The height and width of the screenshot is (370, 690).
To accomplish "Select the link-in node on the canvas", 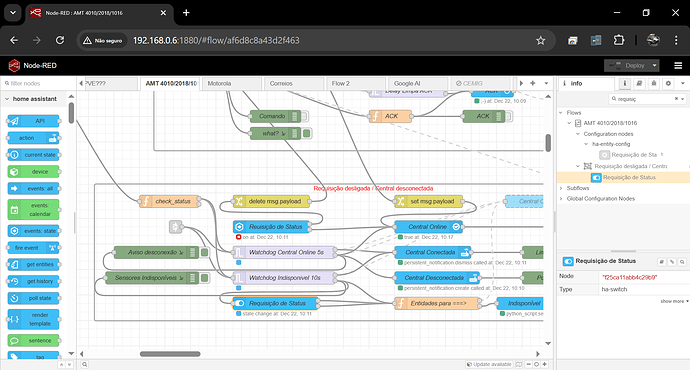I will point(176,227).
